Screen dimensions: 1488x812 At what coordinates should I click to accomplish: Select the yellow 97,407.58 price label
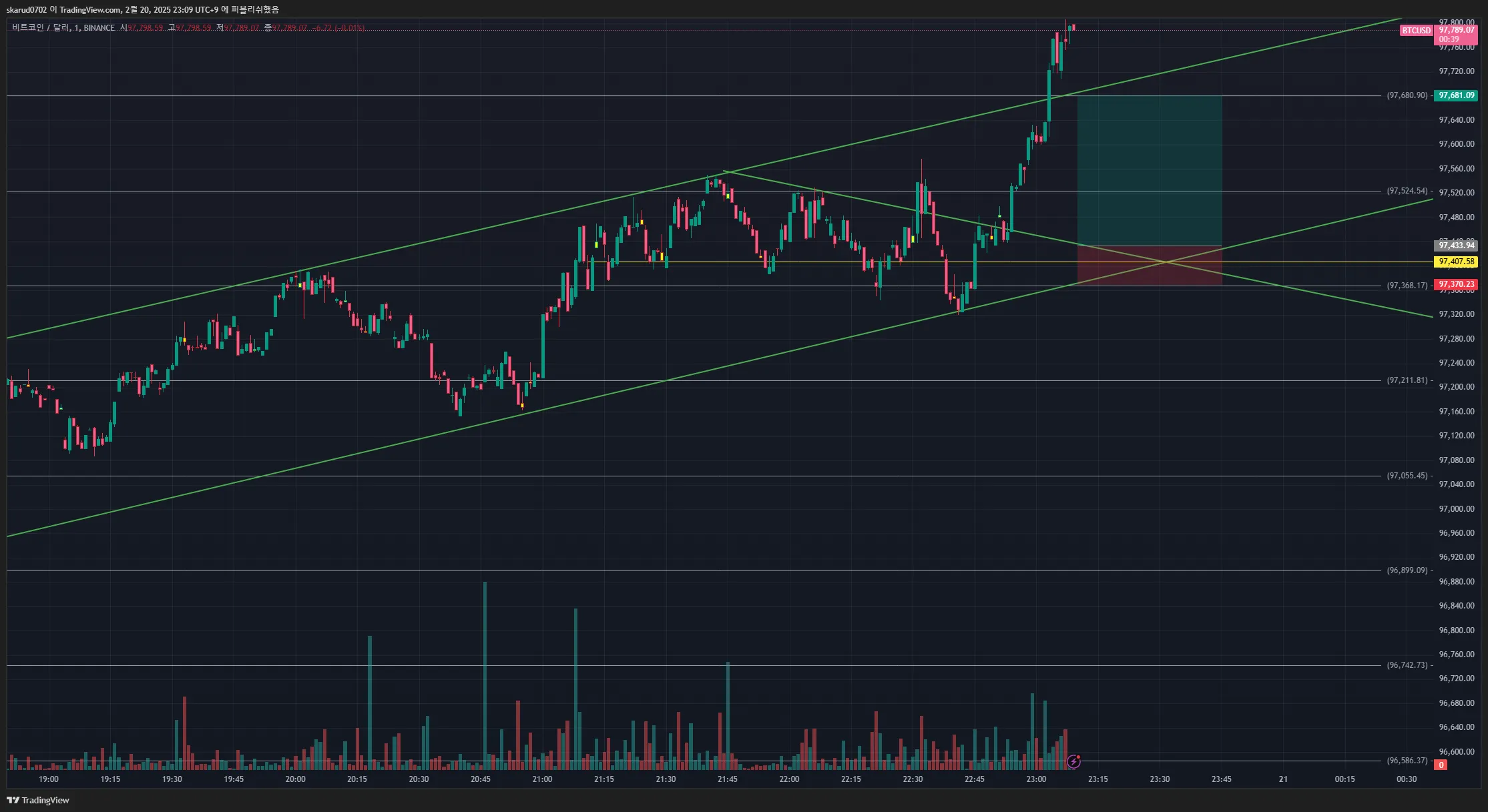1456,262
